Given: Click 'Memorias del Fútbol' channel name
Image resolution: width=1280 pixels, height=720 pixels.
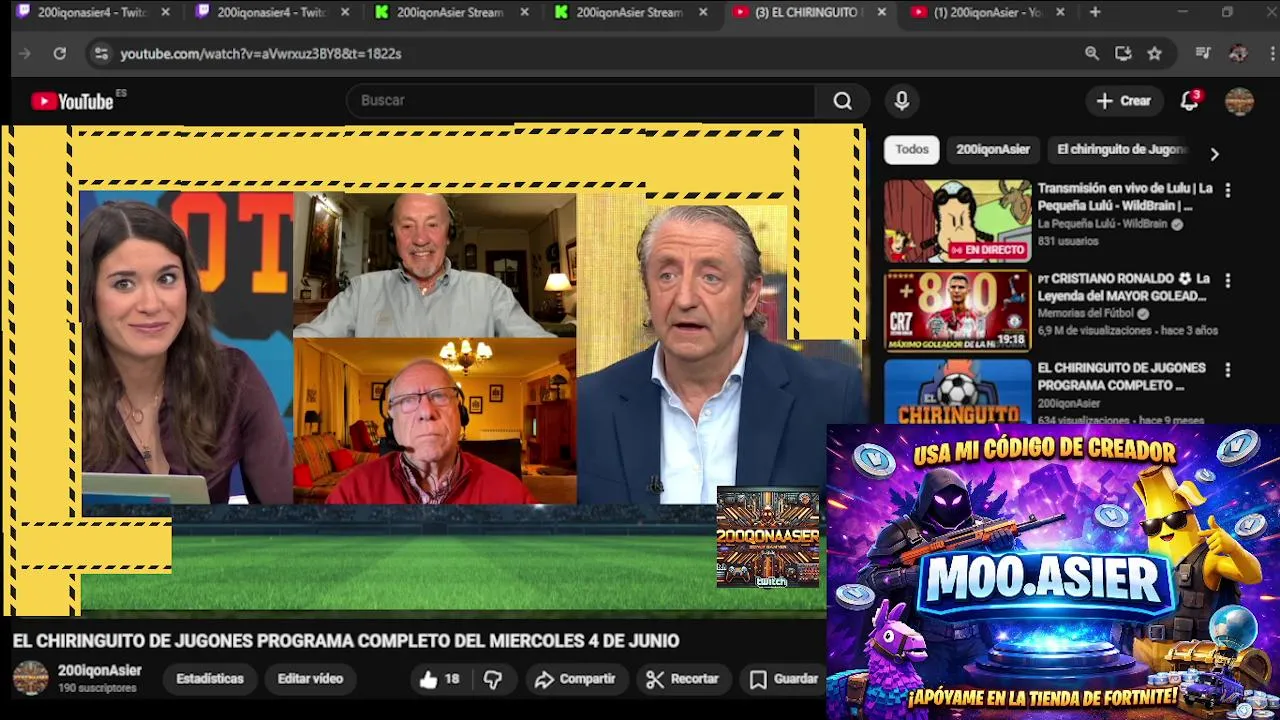Looking at the screenshot, I should coord(1085,313).
